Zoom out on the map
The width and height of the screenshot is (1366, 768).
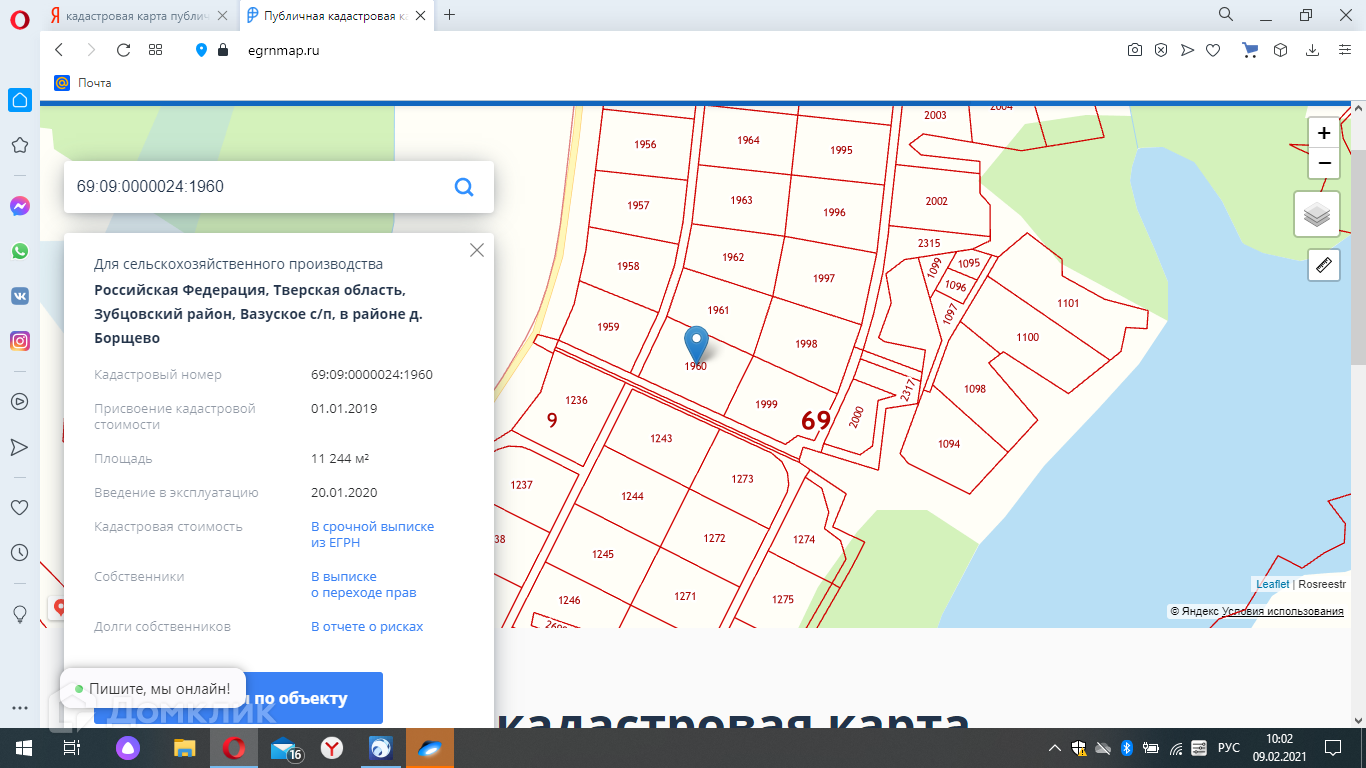[1324, 162]
